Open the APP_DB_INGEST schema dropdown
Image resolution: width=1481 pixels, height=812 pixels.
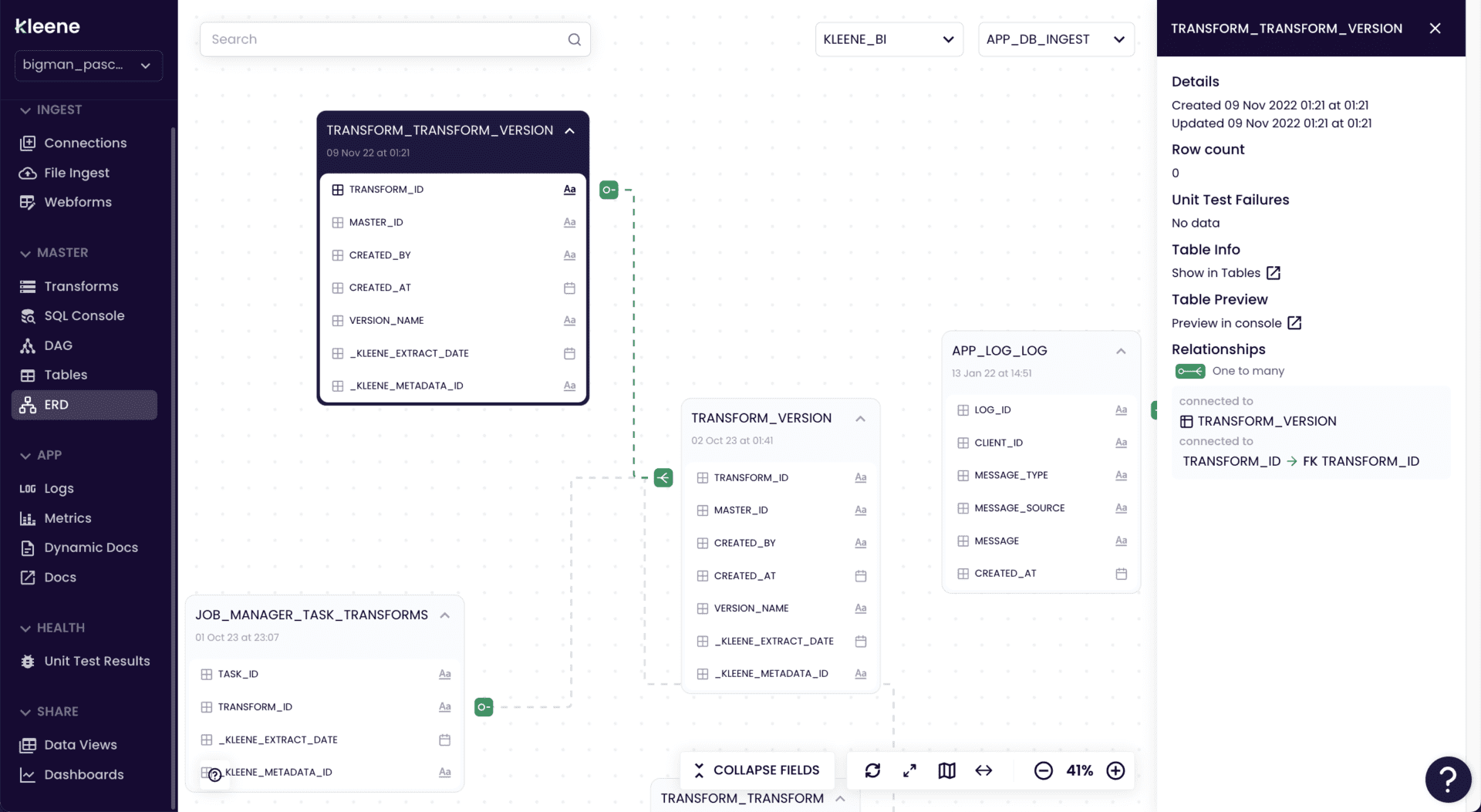click(1055, 39)
